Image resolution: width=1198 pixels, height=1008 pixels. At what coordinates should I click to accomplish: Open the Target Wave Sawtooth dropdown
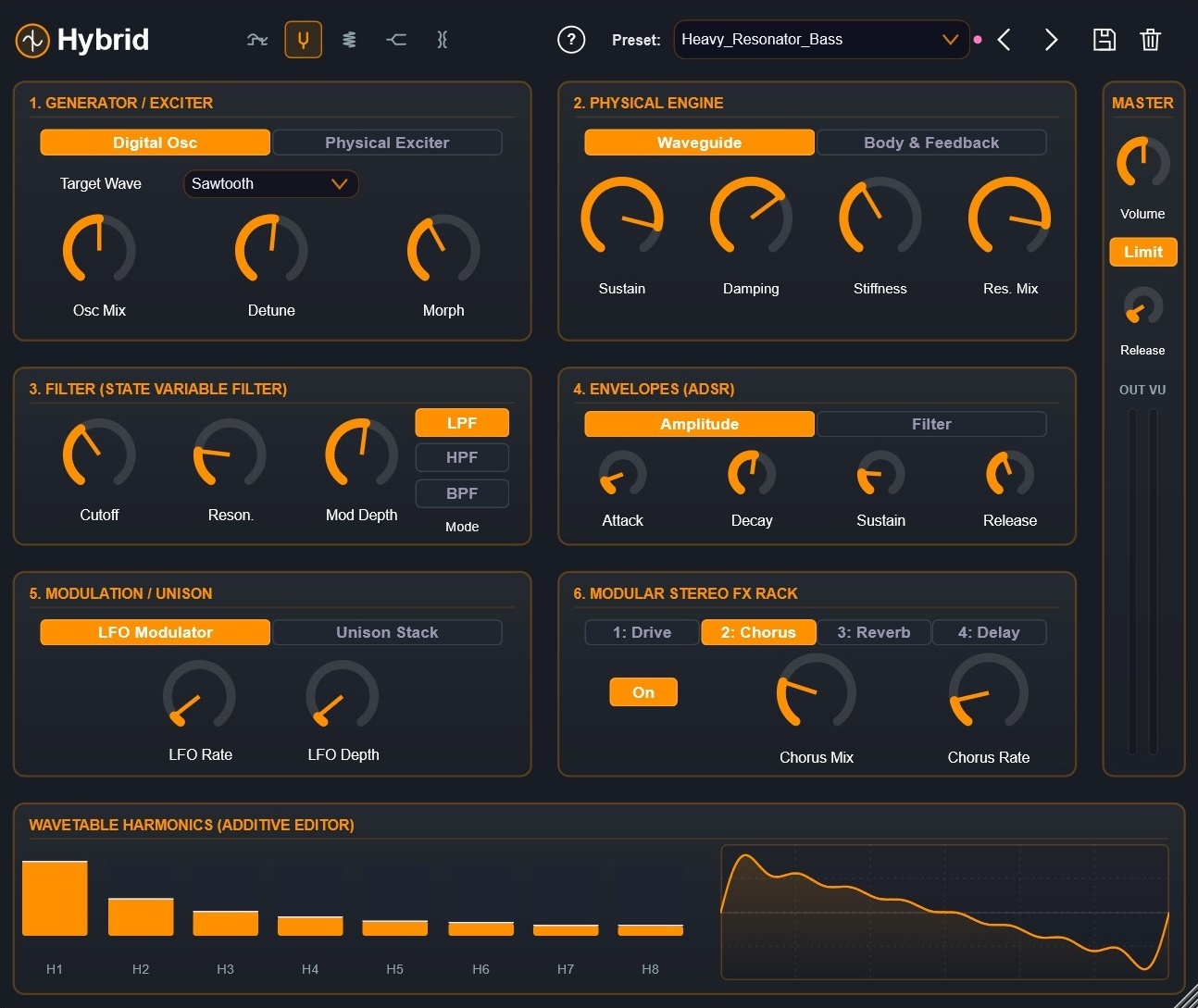click(x=270, y=183)
